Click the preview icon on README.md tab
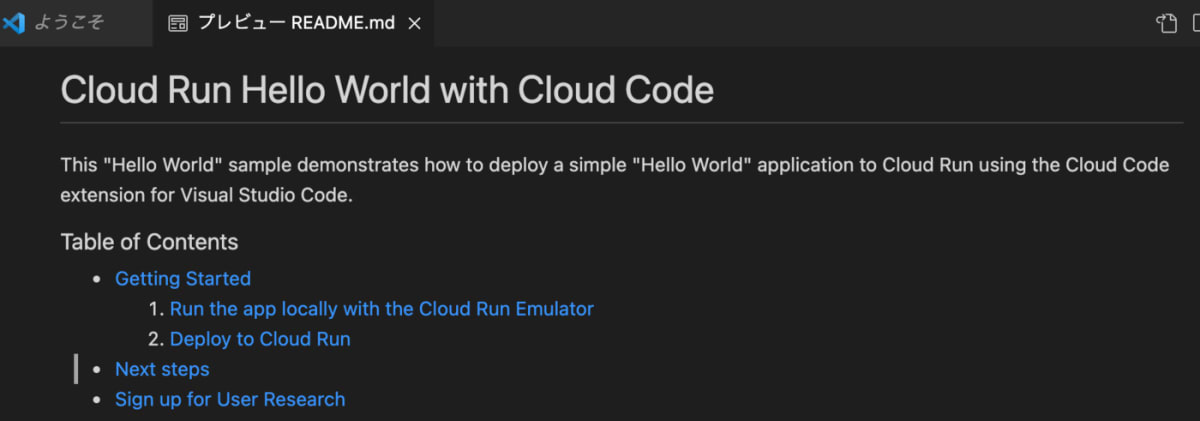 pyautogui.click(x=177, y=23)
